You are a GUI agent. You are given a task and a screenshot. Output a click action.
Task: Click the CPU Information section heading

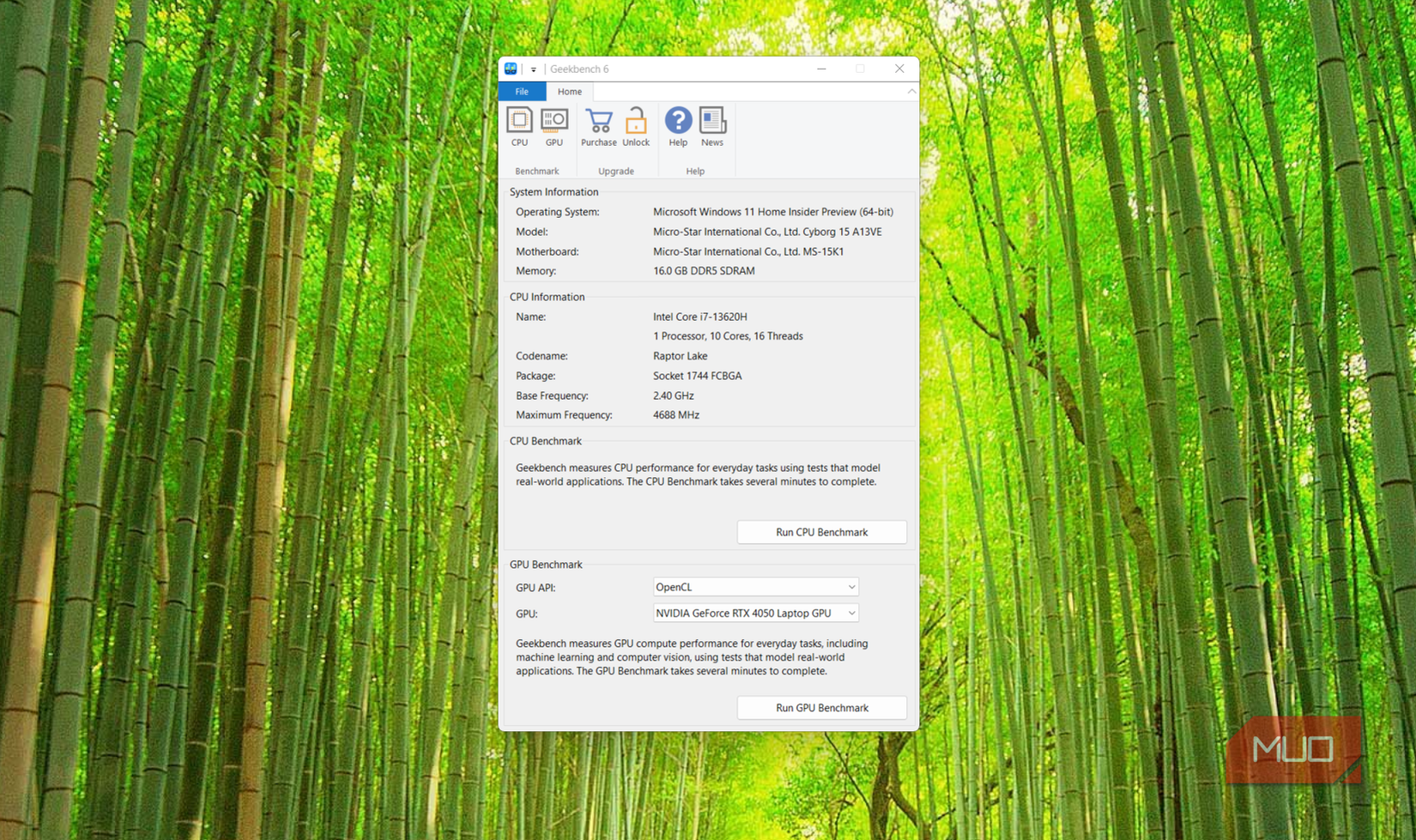click(547, 297)
